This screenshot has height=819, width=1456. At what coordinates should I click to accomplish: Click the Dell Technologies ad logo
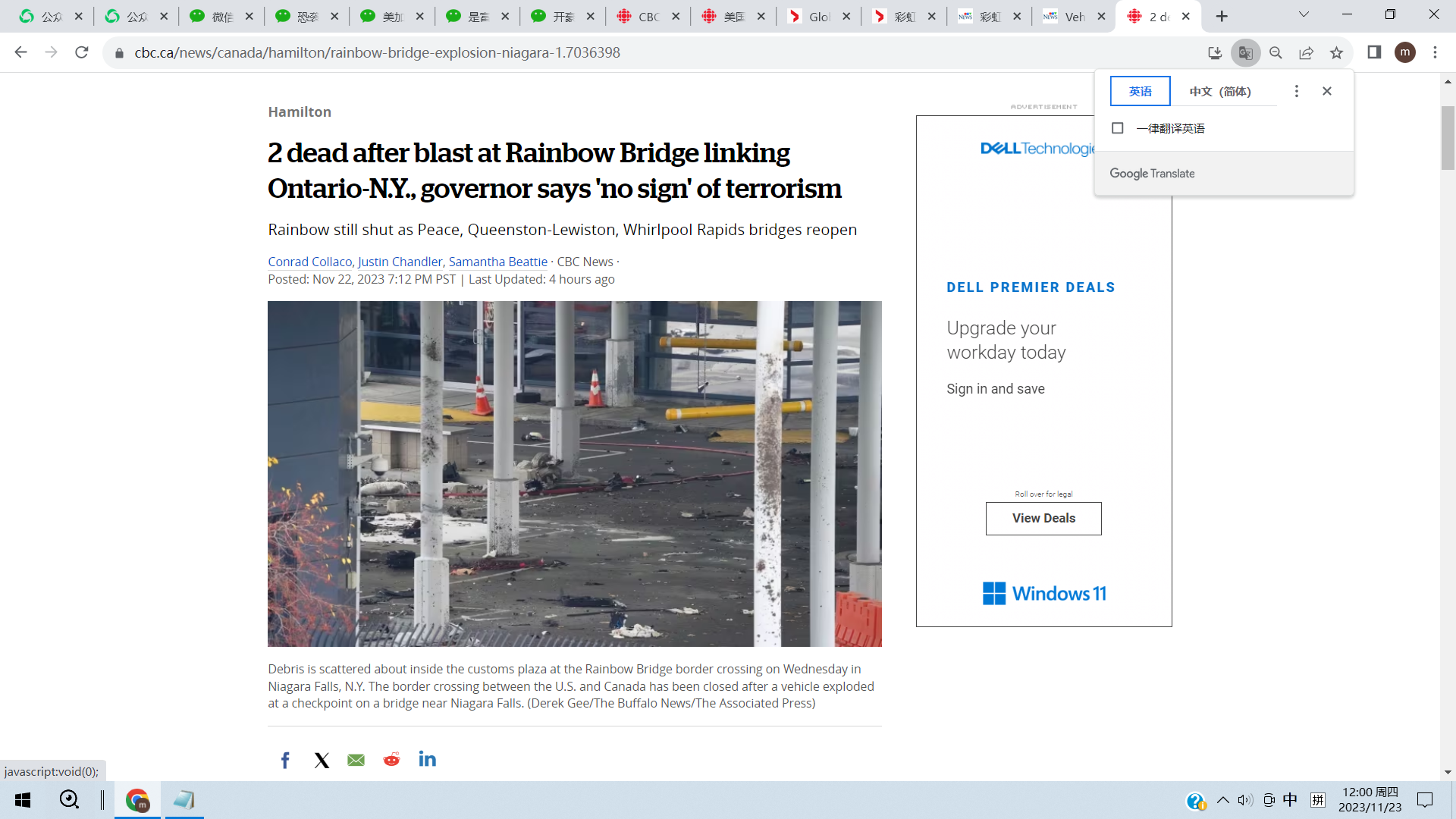[x=1037, y=149]
